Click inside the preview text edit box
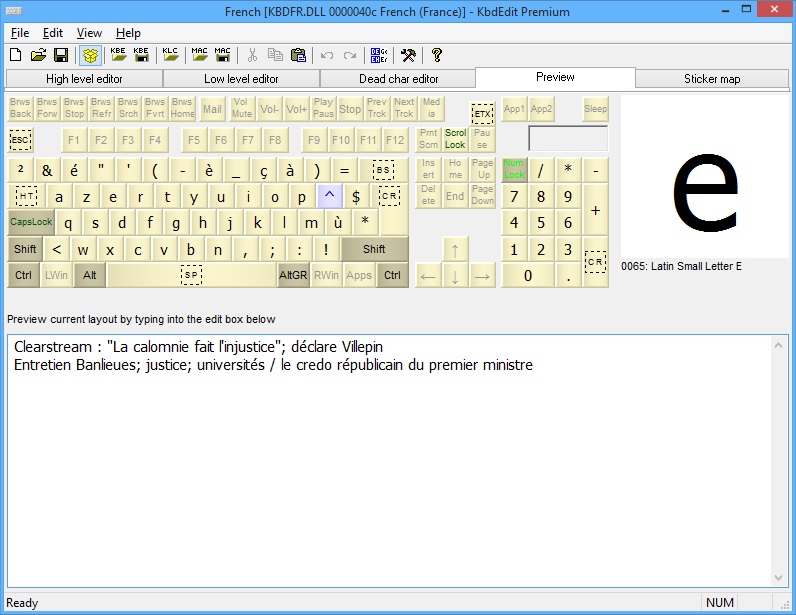 tap(389, 461)
